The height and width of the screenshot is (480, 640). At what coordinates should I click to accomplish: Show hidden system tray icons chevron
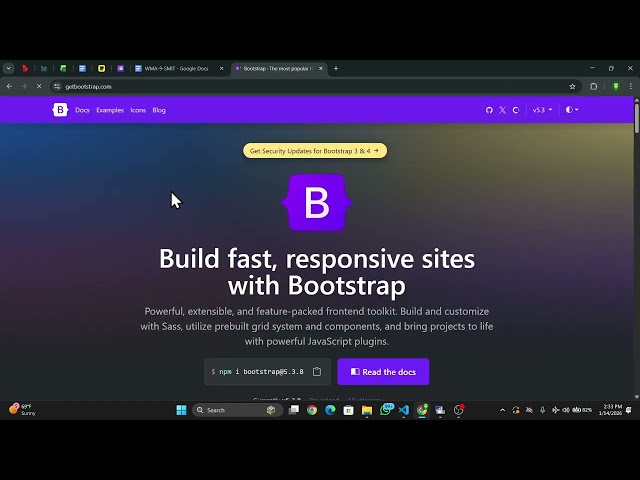502,410
